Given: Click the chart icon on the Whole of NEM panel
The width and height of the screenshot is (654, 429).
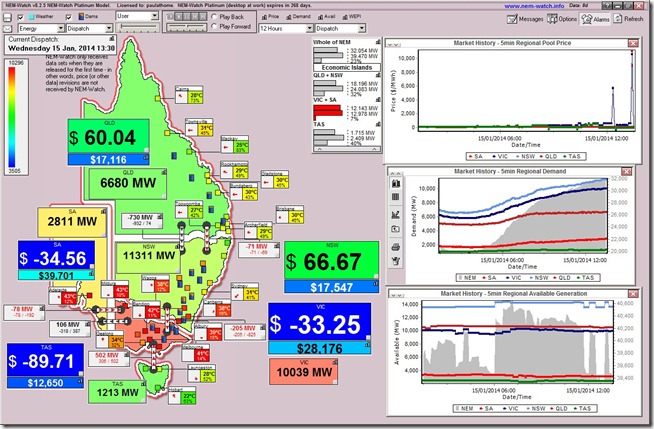Looking at the screenshot, I should pyautogui.click(x=378, y=42).
